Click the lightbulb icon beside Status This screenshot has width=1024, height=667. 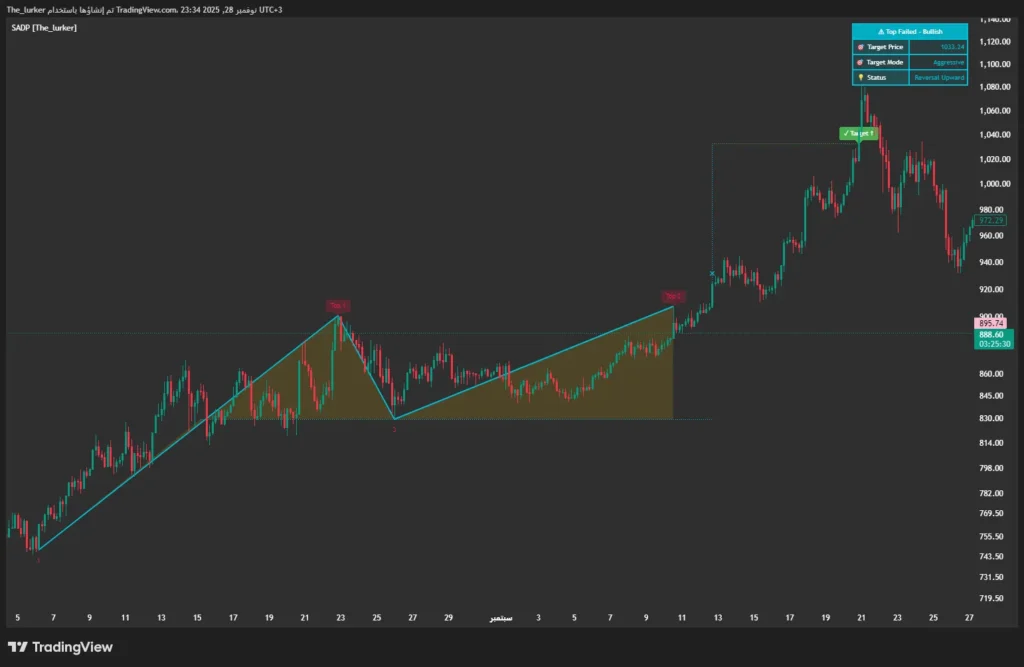click(x=860, y=78)
